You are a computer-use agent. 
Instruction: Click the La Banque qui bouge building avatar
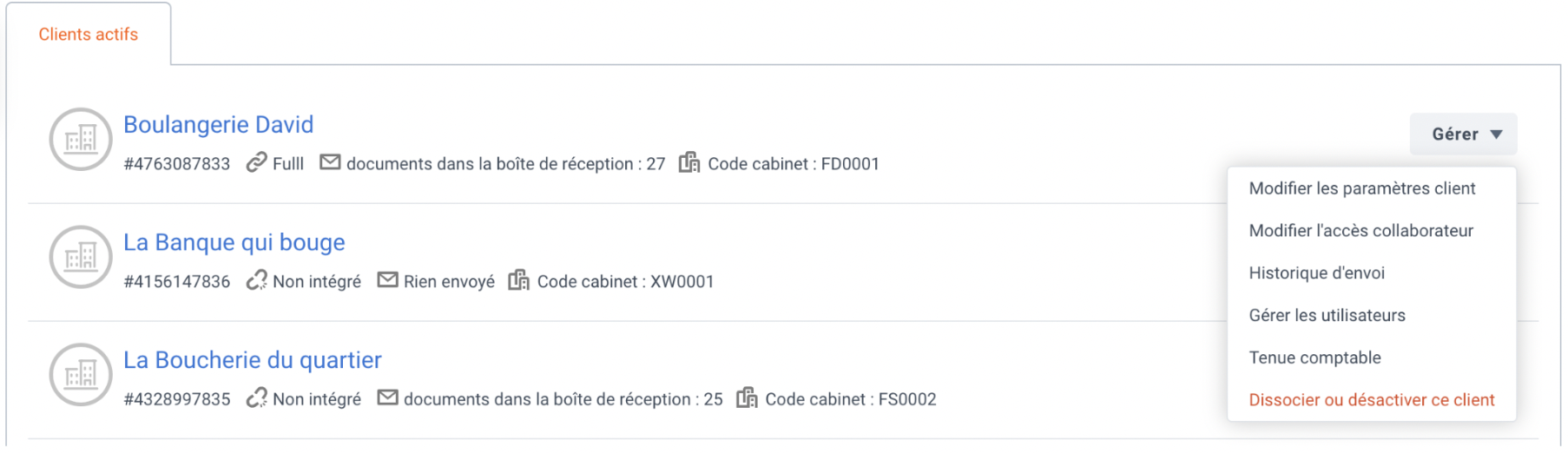pos(81,257)
